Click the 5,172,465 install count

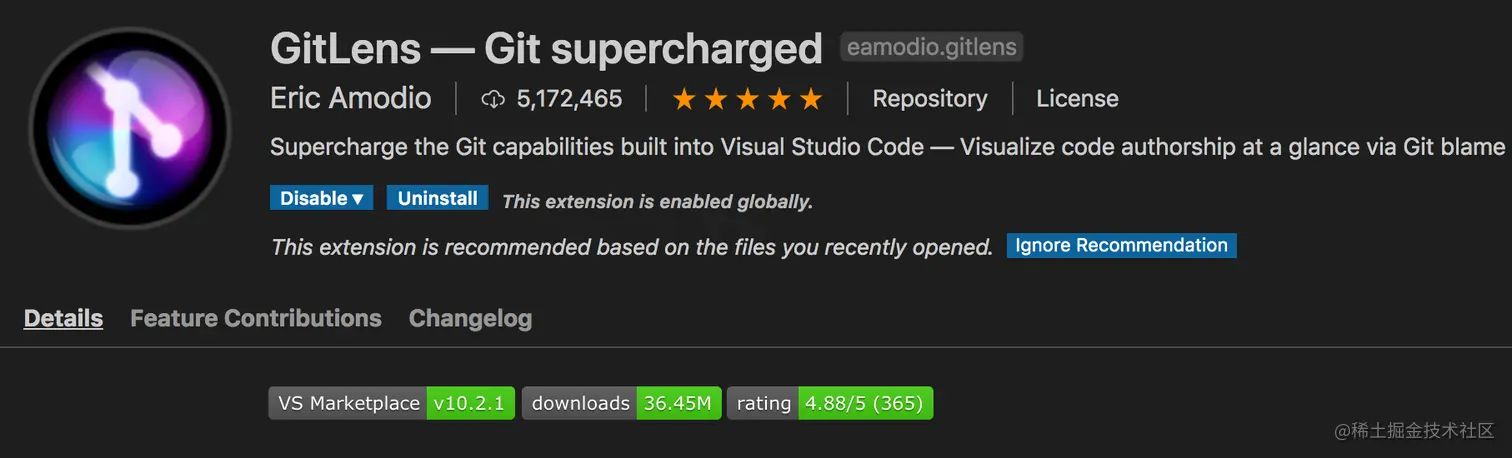[569, 99]
